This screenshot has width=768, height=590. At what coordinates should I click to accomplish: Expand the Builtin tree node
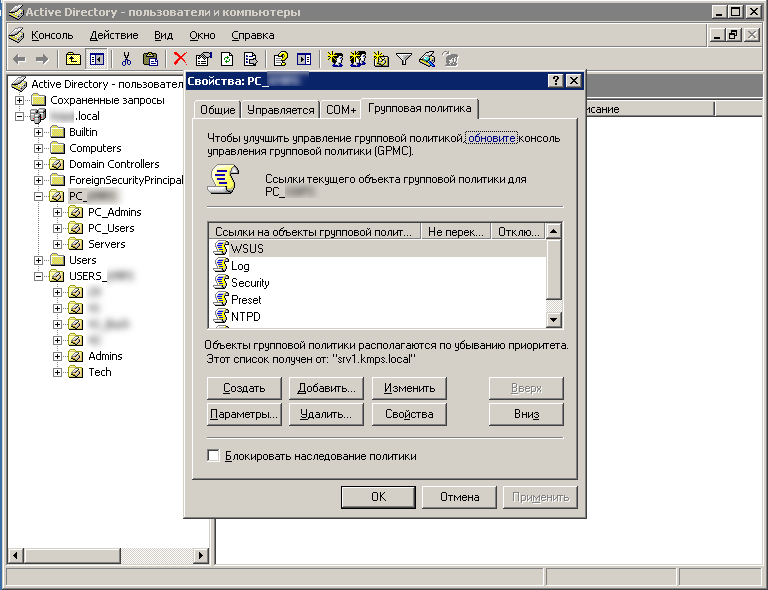click(39, 132)
